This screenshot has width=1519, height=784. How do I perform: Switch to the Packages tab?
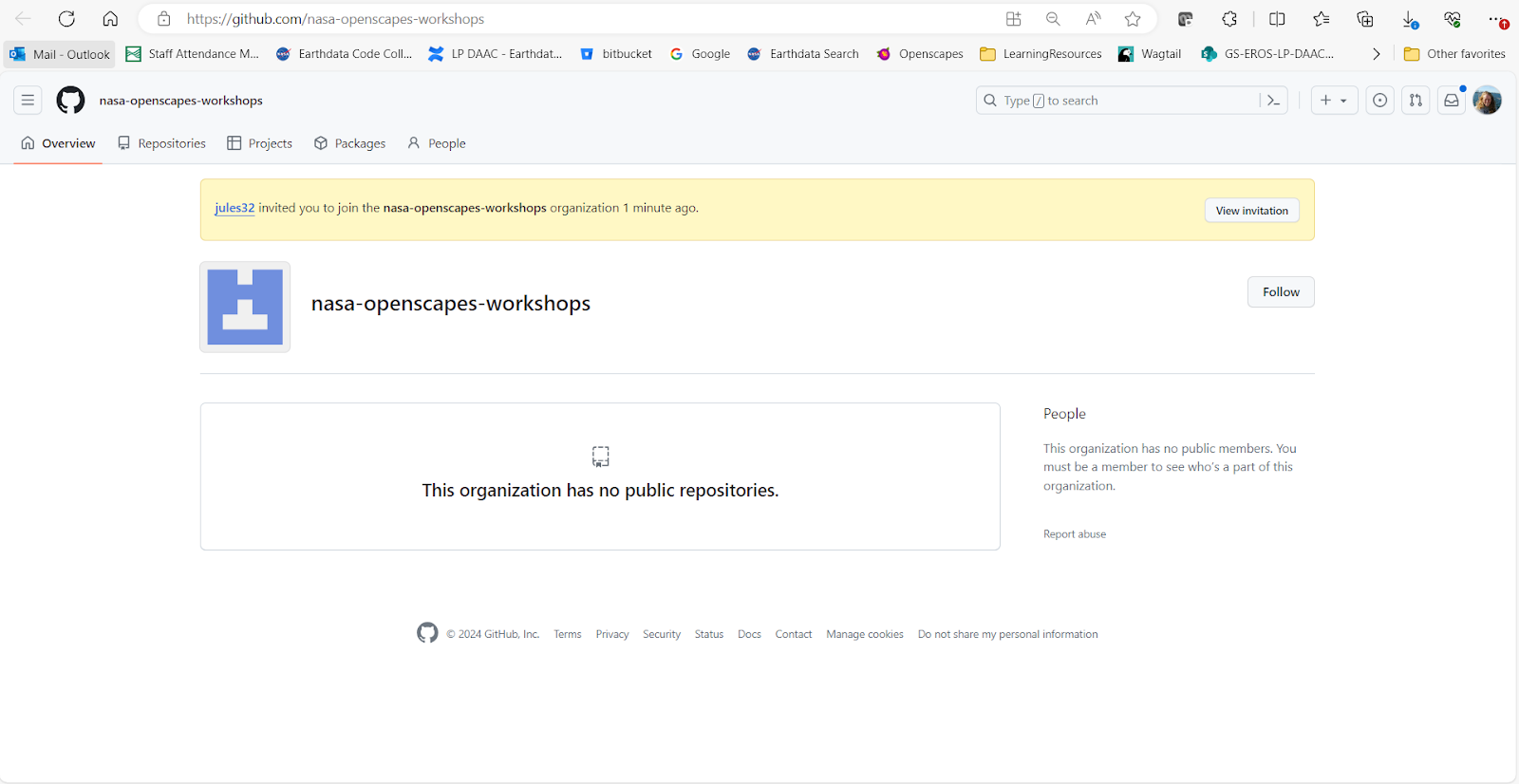tap(350, 143)
